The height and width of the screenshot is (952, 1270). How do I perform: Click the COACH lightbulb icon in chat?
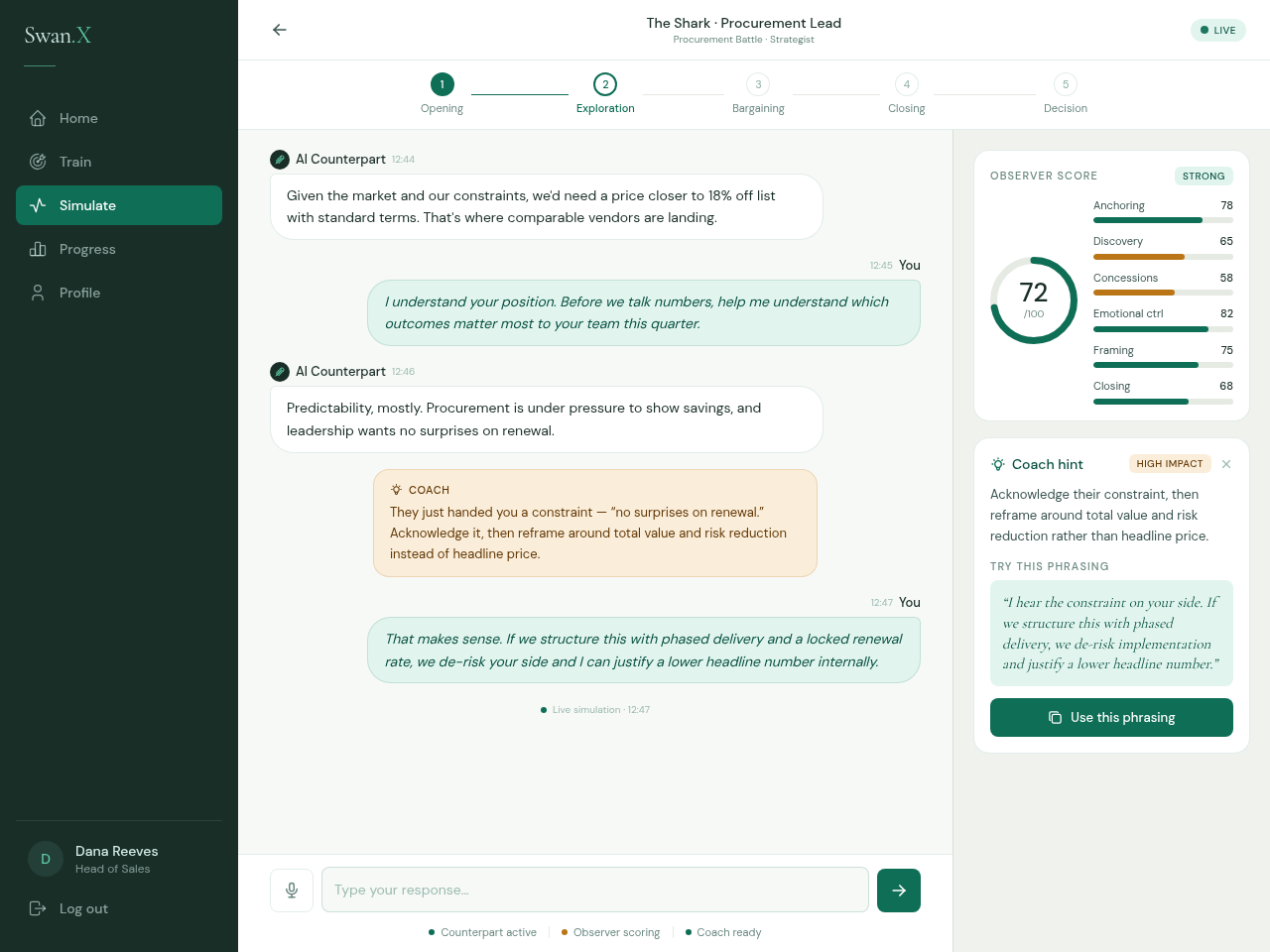[397, 490]
